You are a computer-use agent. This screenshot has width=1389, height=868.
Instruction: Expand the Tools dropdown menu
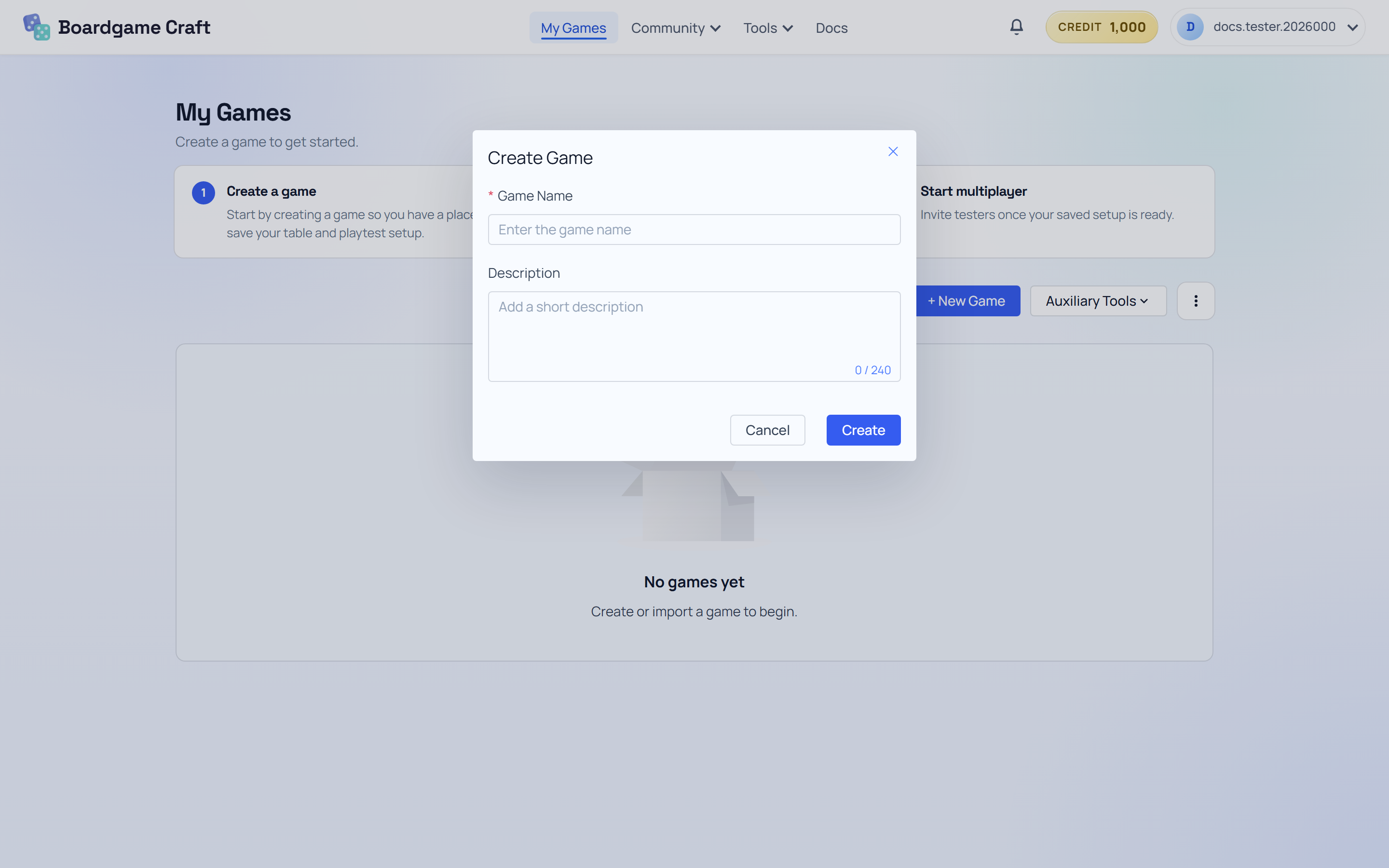pyautogui.click(x=768, y=27)
